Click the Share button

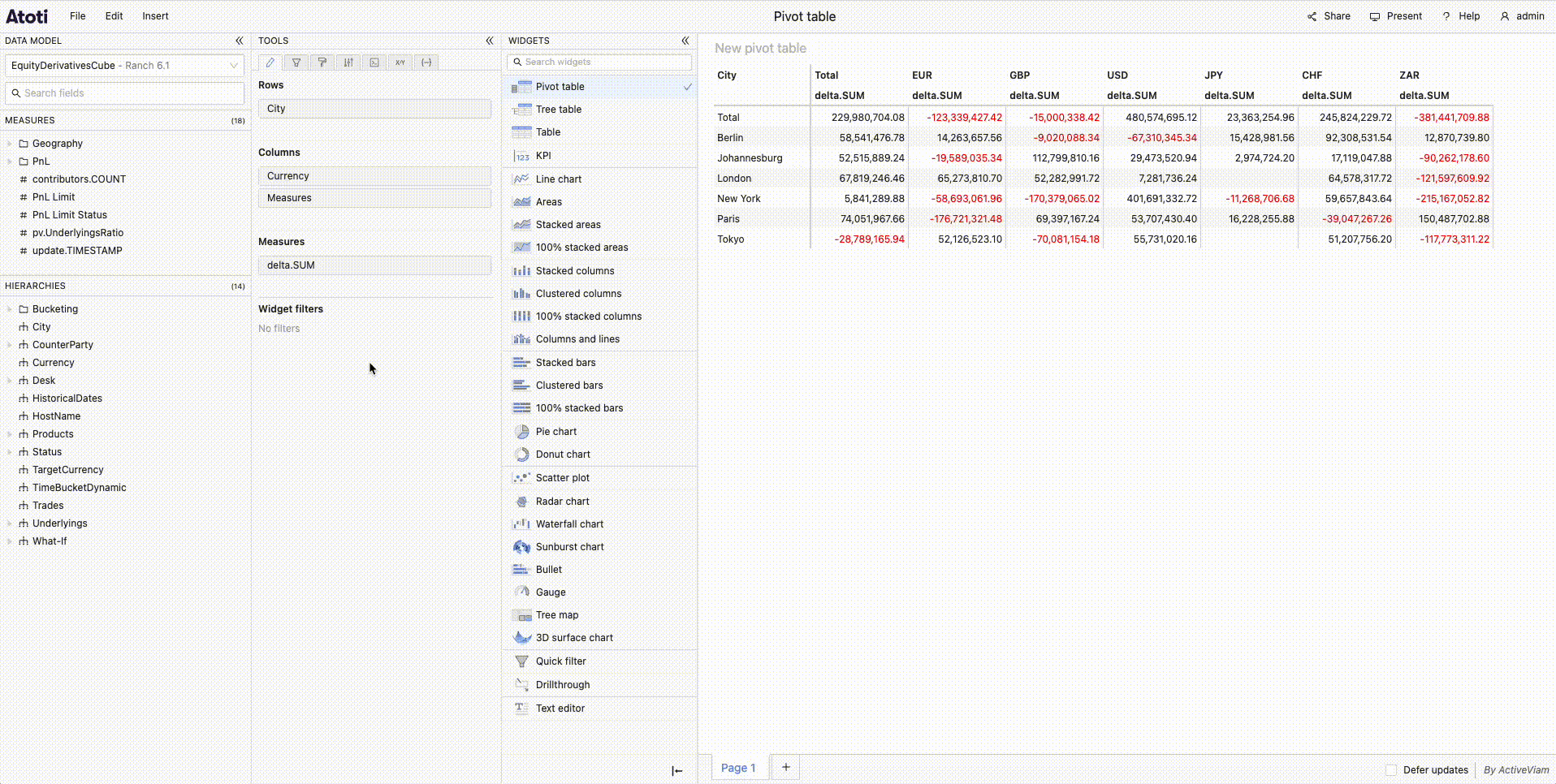coord(1329,16)
